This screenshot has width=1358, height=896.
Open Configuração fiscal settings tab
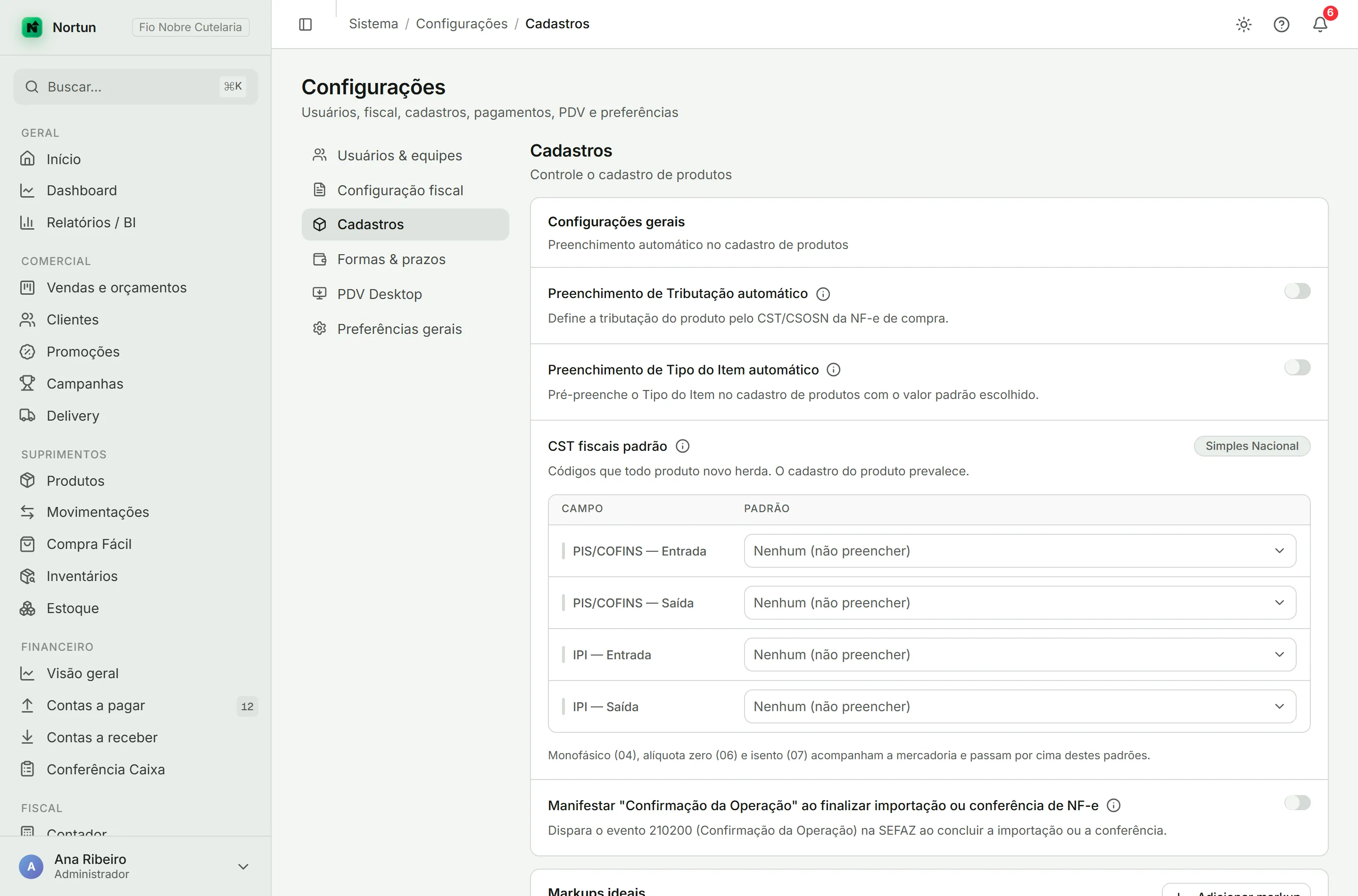click(x=405, y=191)
